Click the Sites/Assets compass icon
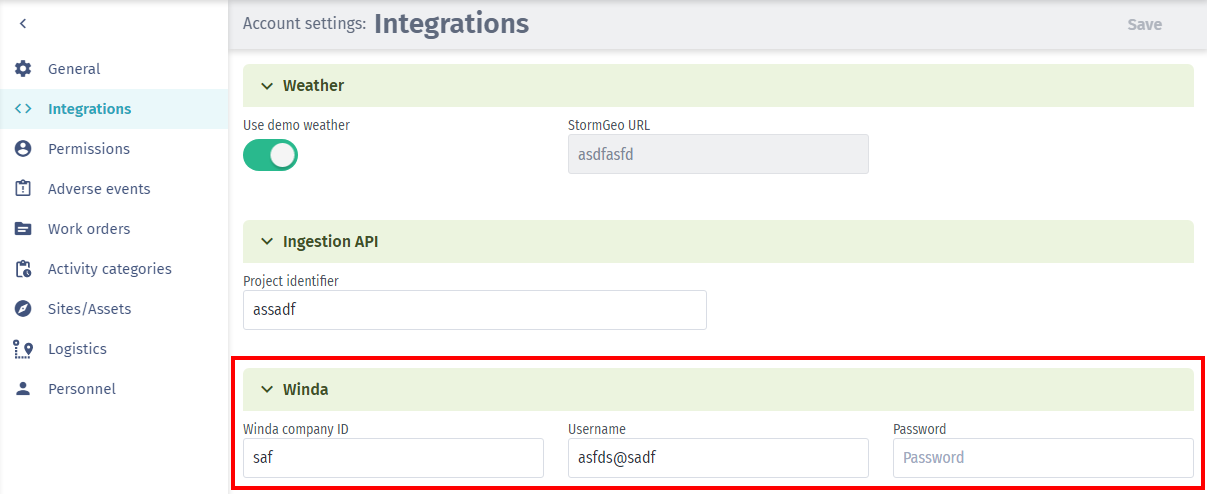This screenshot has width=1207, height=494. coord(23,309)
